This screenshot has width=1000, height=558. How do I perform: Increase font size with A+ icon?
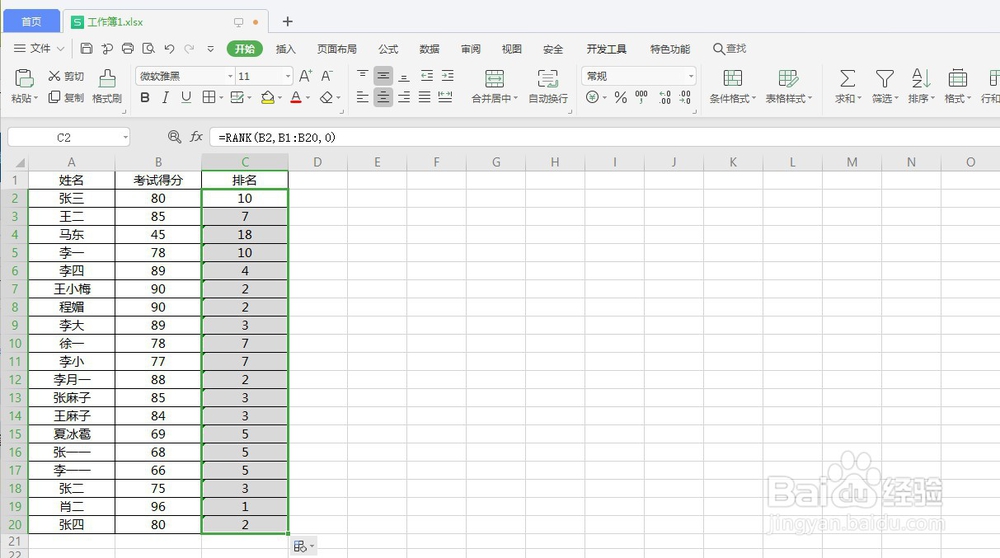click(305, 76)
